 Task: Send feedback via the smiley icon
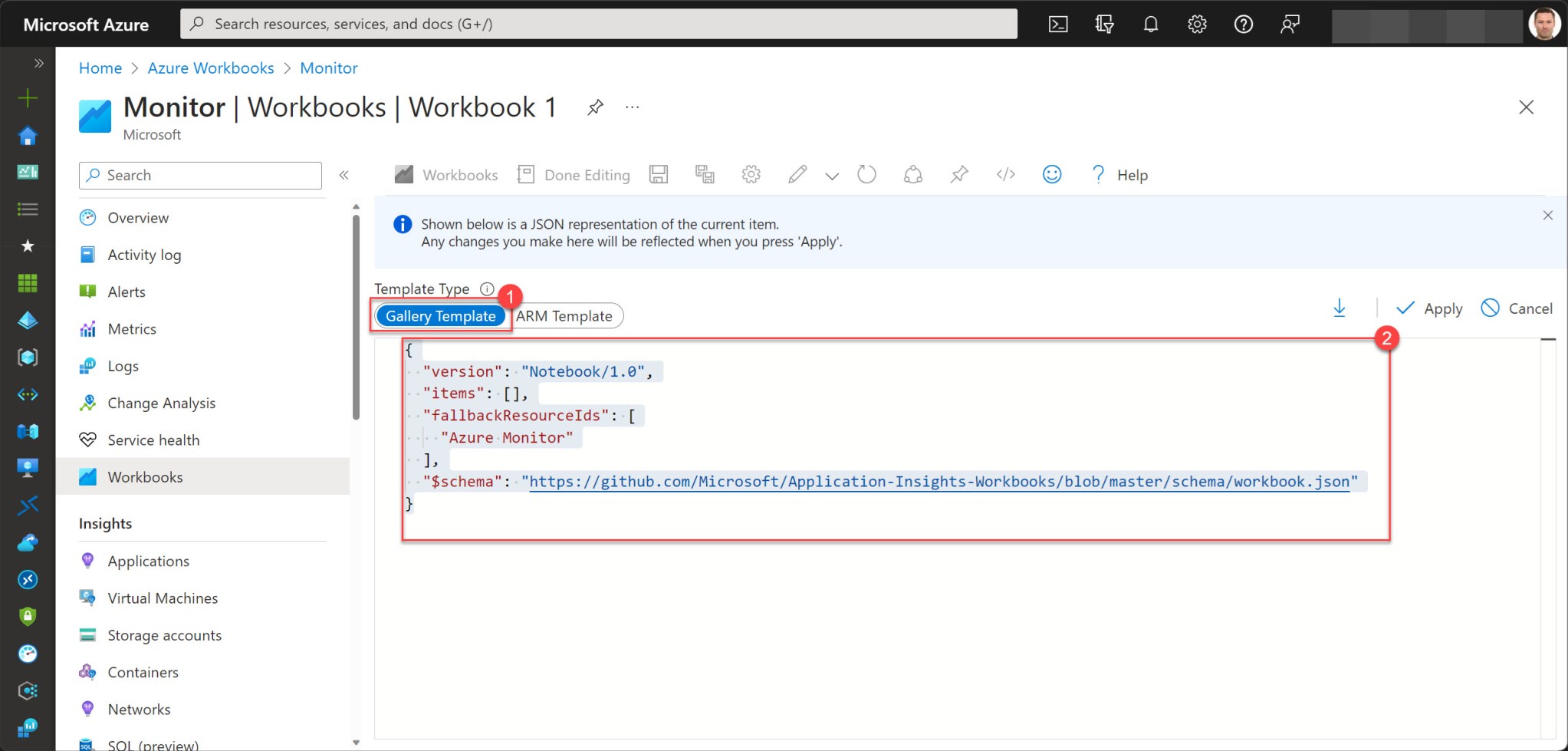tap(1051, 175)
